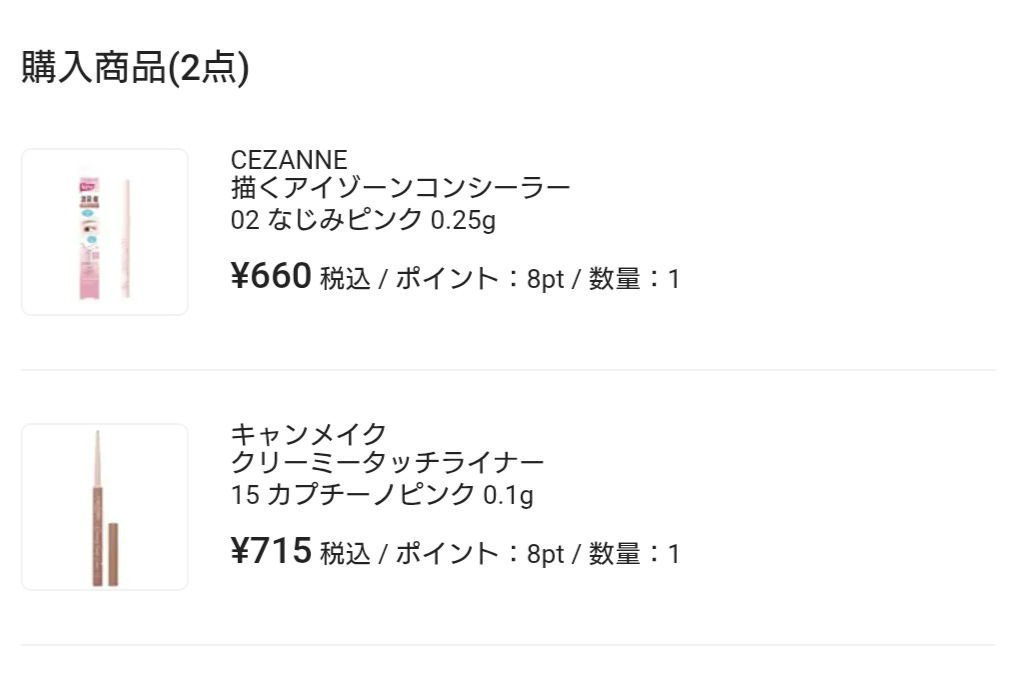Click 税込 beside the ¥660 price
1016x677 pixels.
[345, 279]
